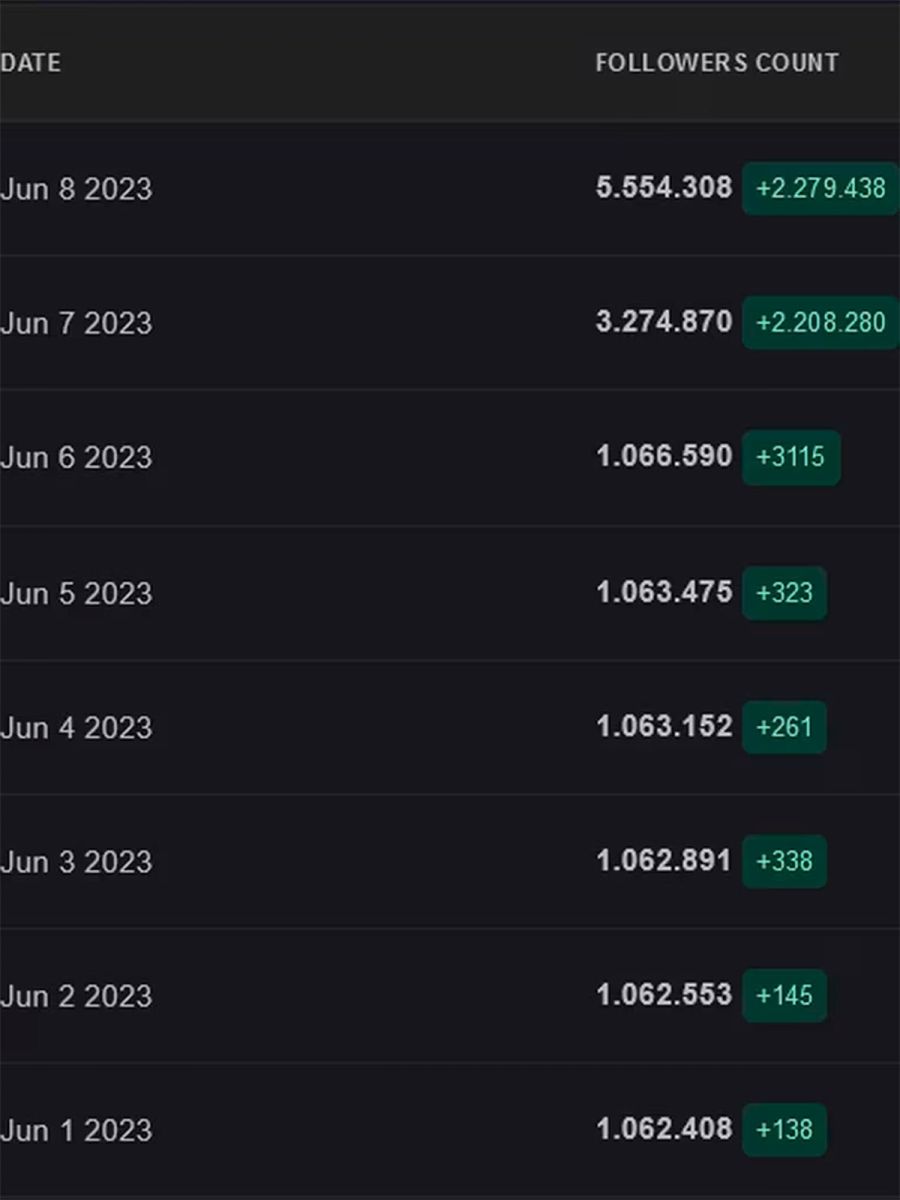Screen dimensions: 900x1200
Task: Click the Jun 6 2023 date
Action: [x=77, y=458]
